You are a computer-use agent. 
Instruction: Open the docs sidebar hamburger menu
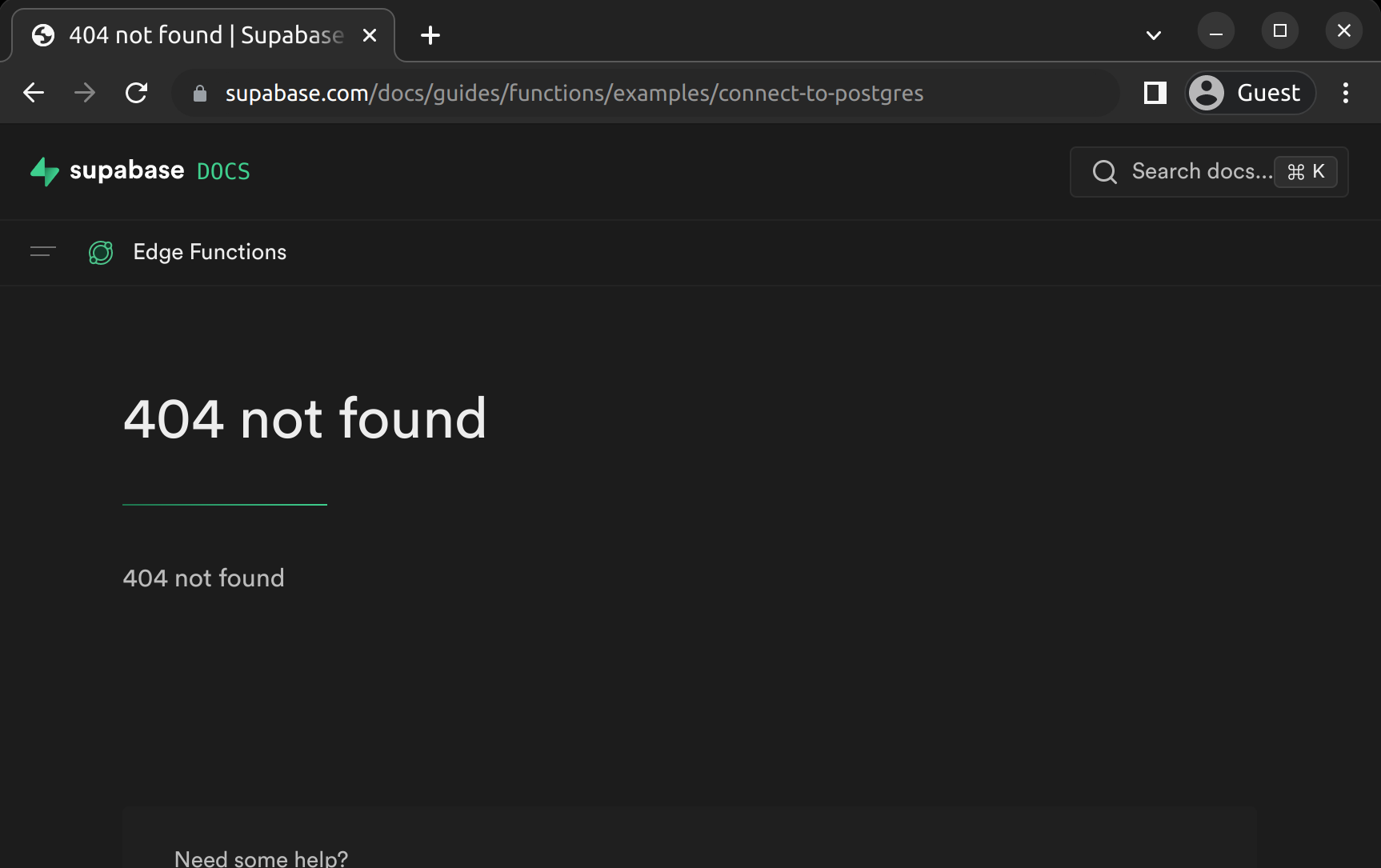(43, 252)
